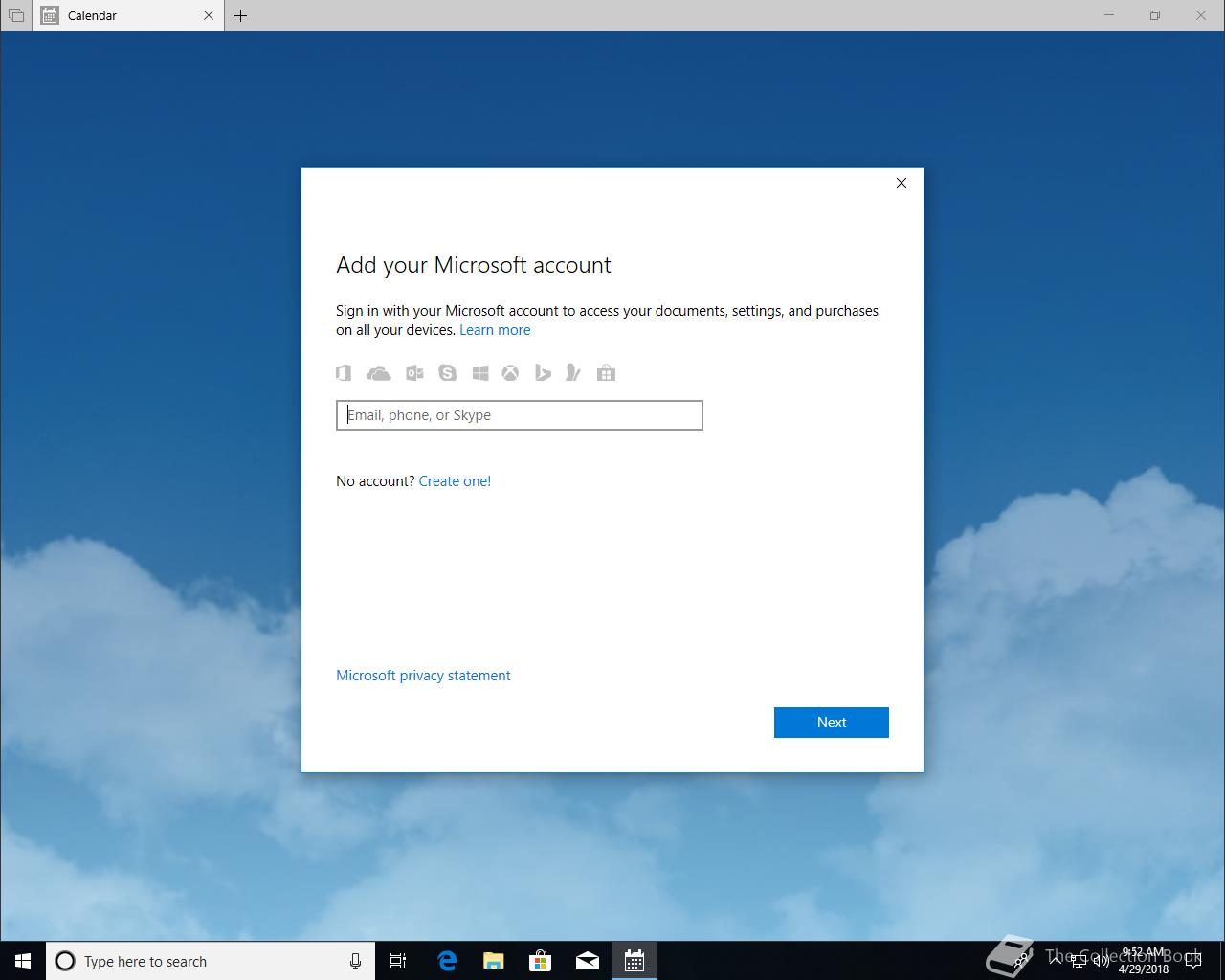The width and height of the screenshot is (1225, 980).
Task: Open the Windows Start menu
Action: tap(23, 961)
